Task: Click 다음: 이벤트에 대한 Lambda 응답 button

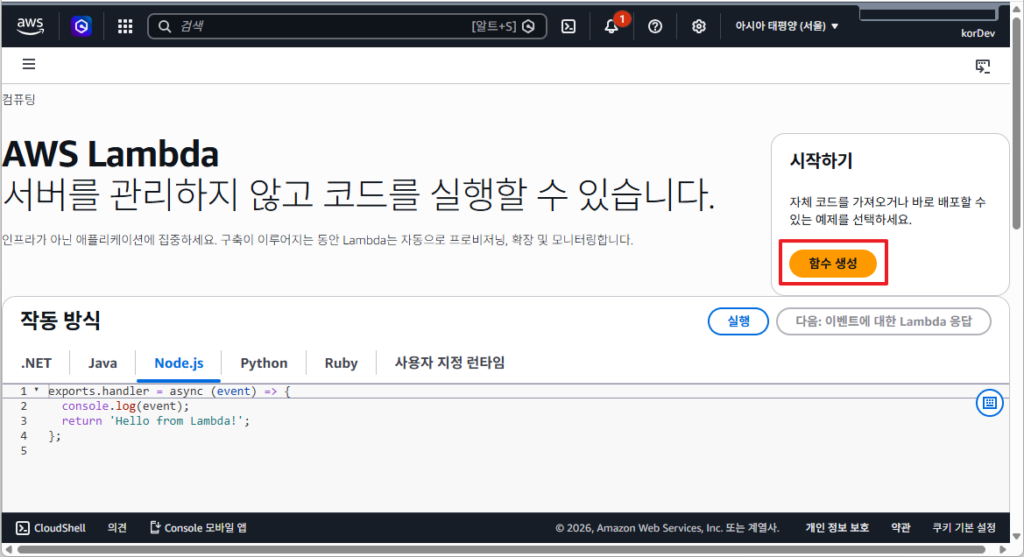Action: click(883, 321)
